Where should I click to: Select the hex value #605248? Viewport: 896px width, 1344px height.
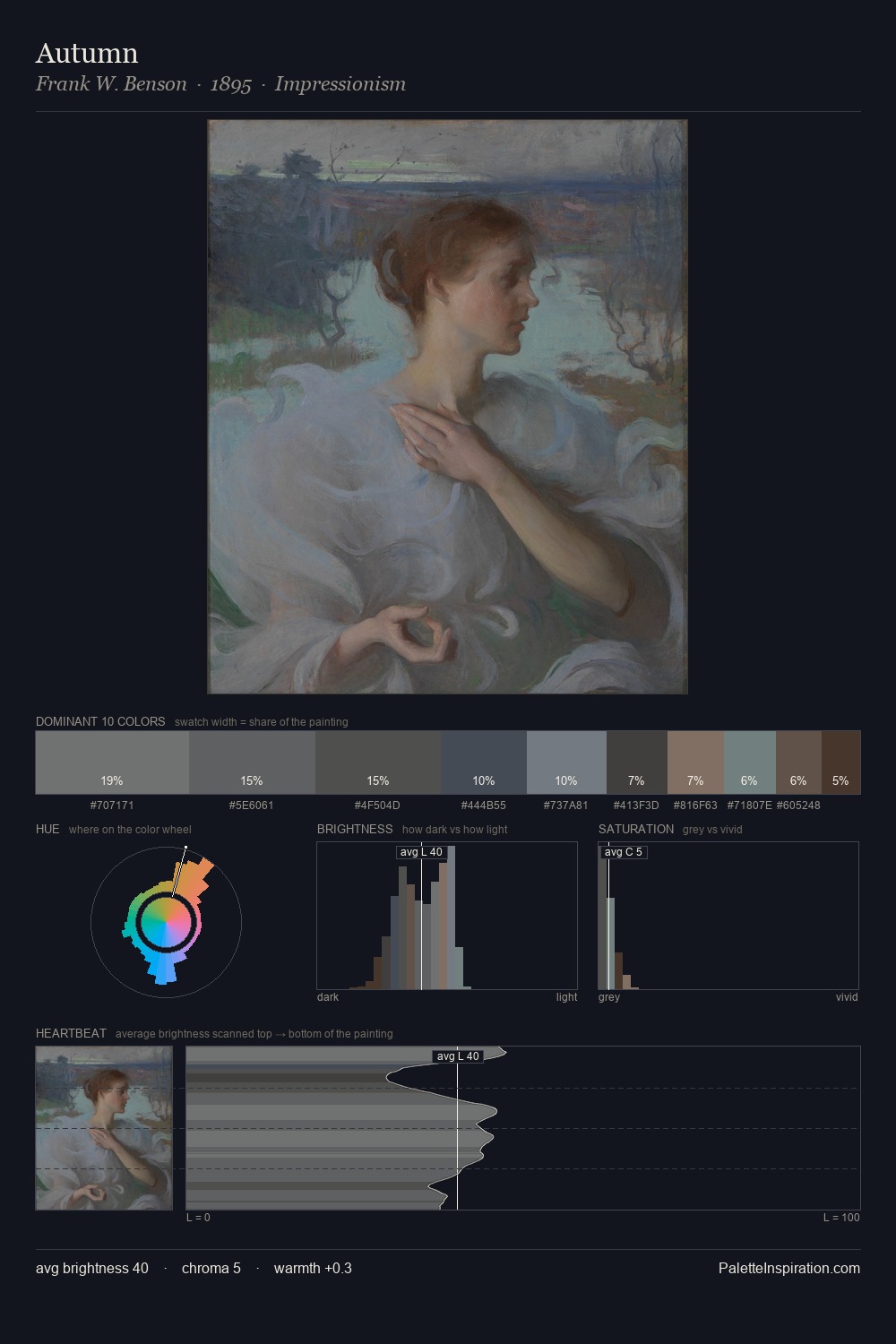click(798, 806)
